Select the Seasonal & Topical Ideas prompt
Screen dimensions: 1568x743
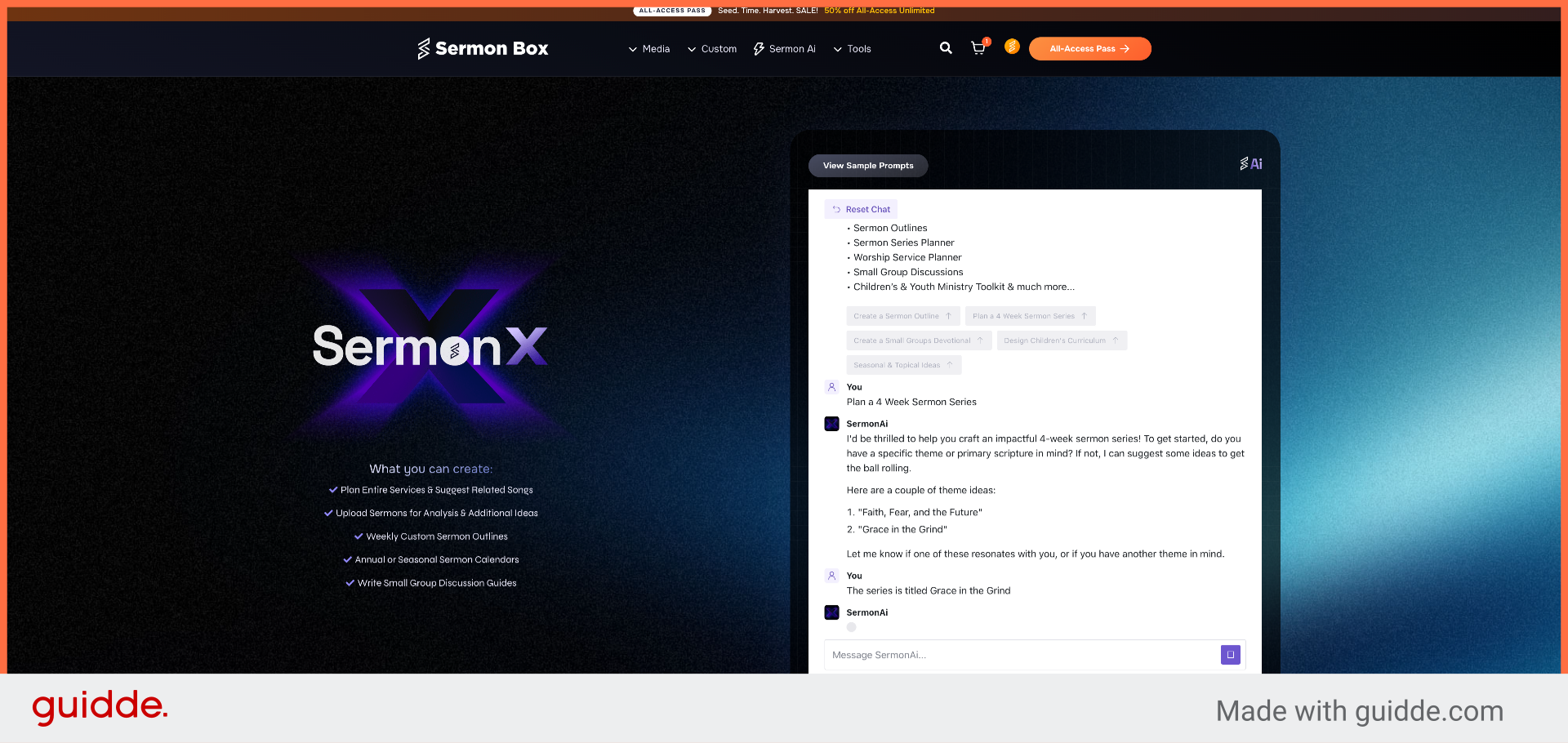(903, 365)
